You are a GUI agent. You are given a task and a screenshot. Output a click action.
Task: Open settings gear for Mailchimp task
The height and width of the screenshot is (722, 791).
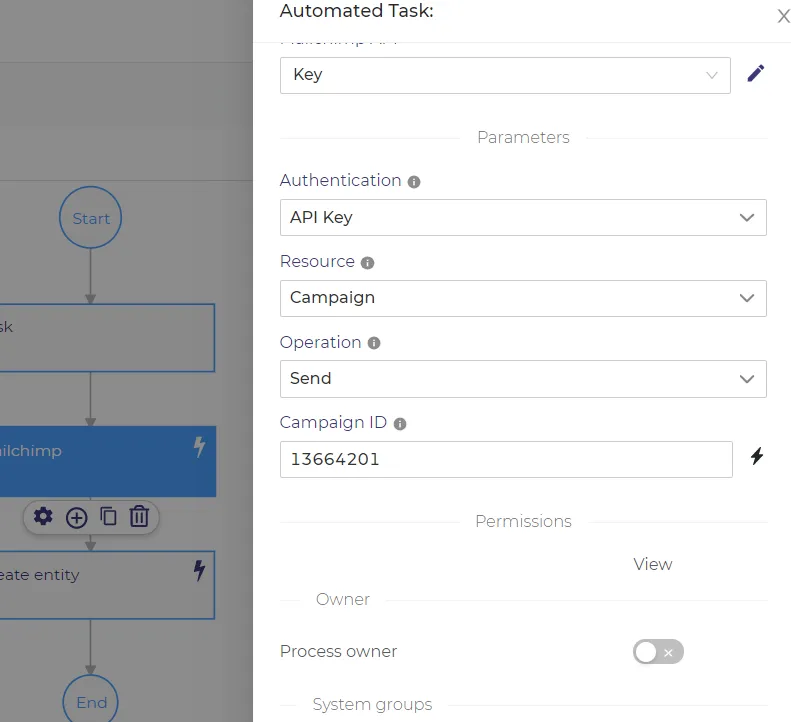tap(43, 517)
